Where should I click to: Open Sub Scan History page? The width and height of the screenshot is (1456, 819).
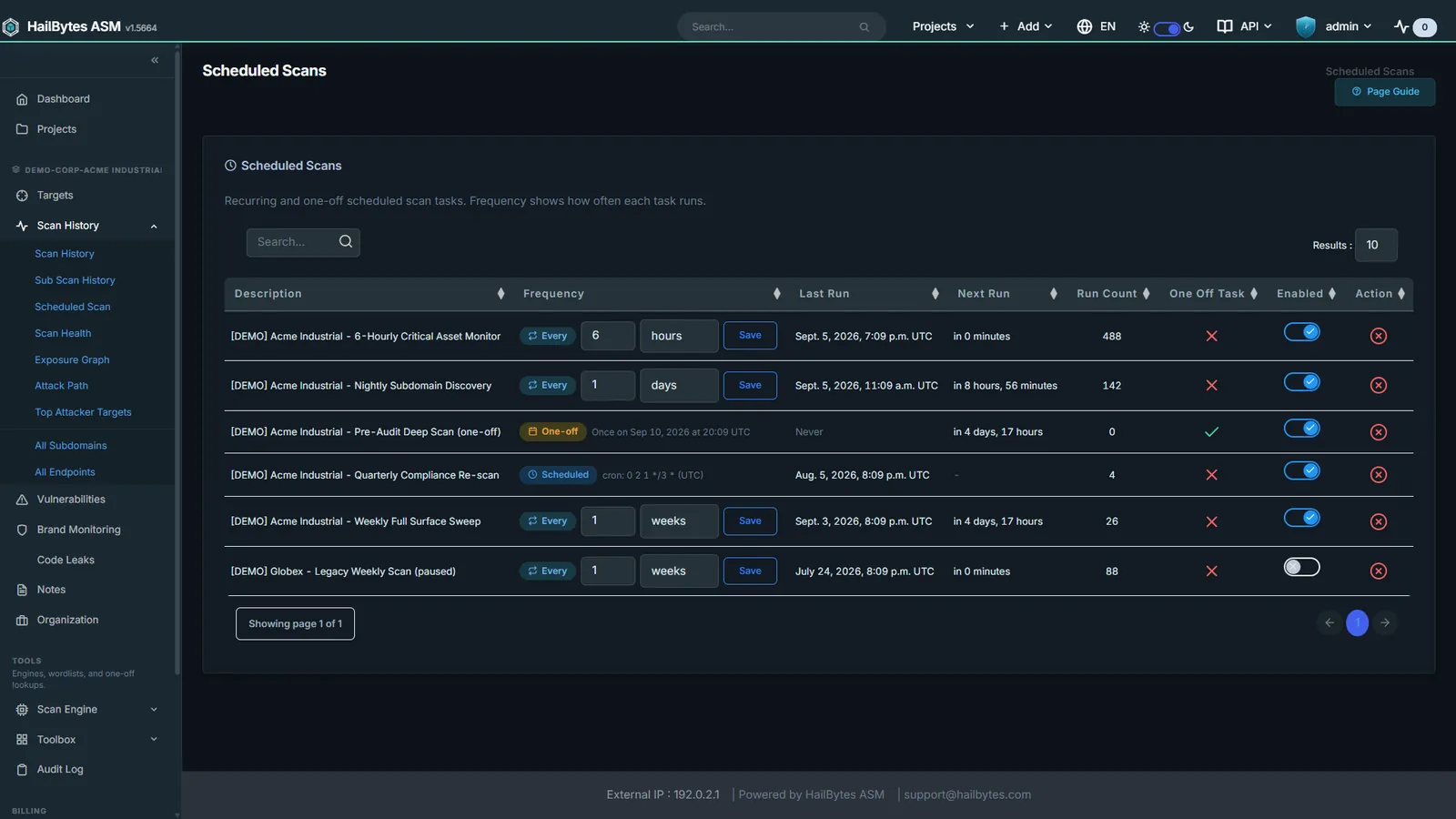(x=75, y=280)
